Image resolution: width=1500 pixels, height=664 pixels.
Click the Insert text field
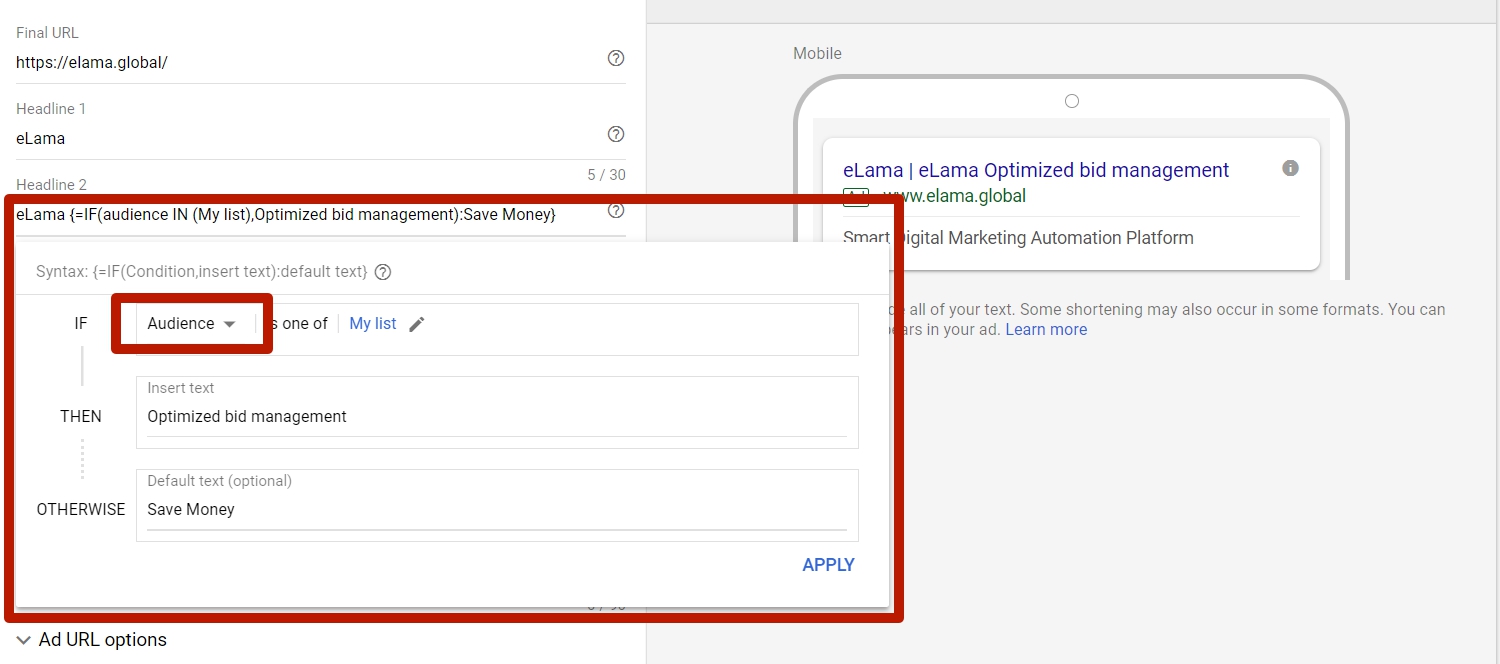click(497, 416)
